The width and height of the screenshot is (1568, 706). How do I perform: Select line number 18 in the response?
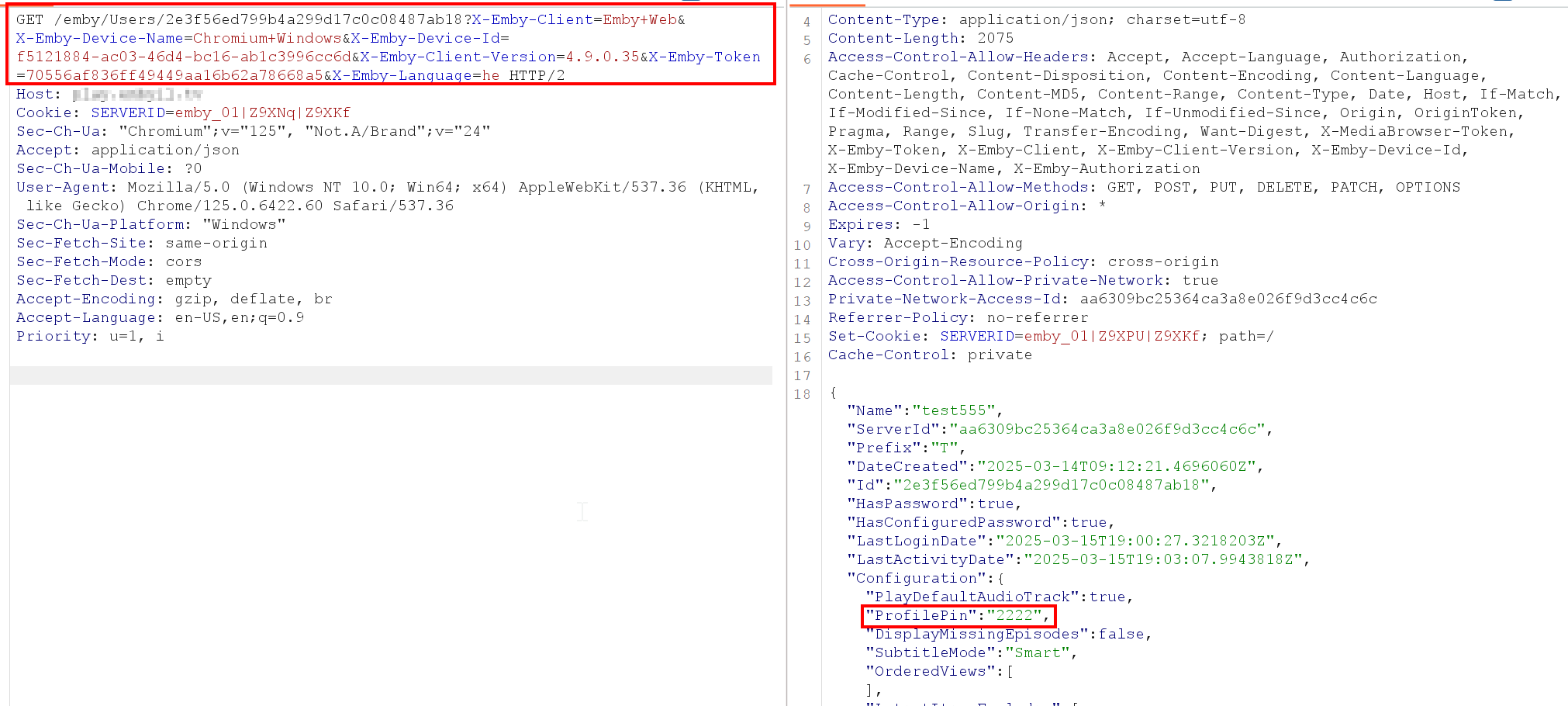point(804,394)
